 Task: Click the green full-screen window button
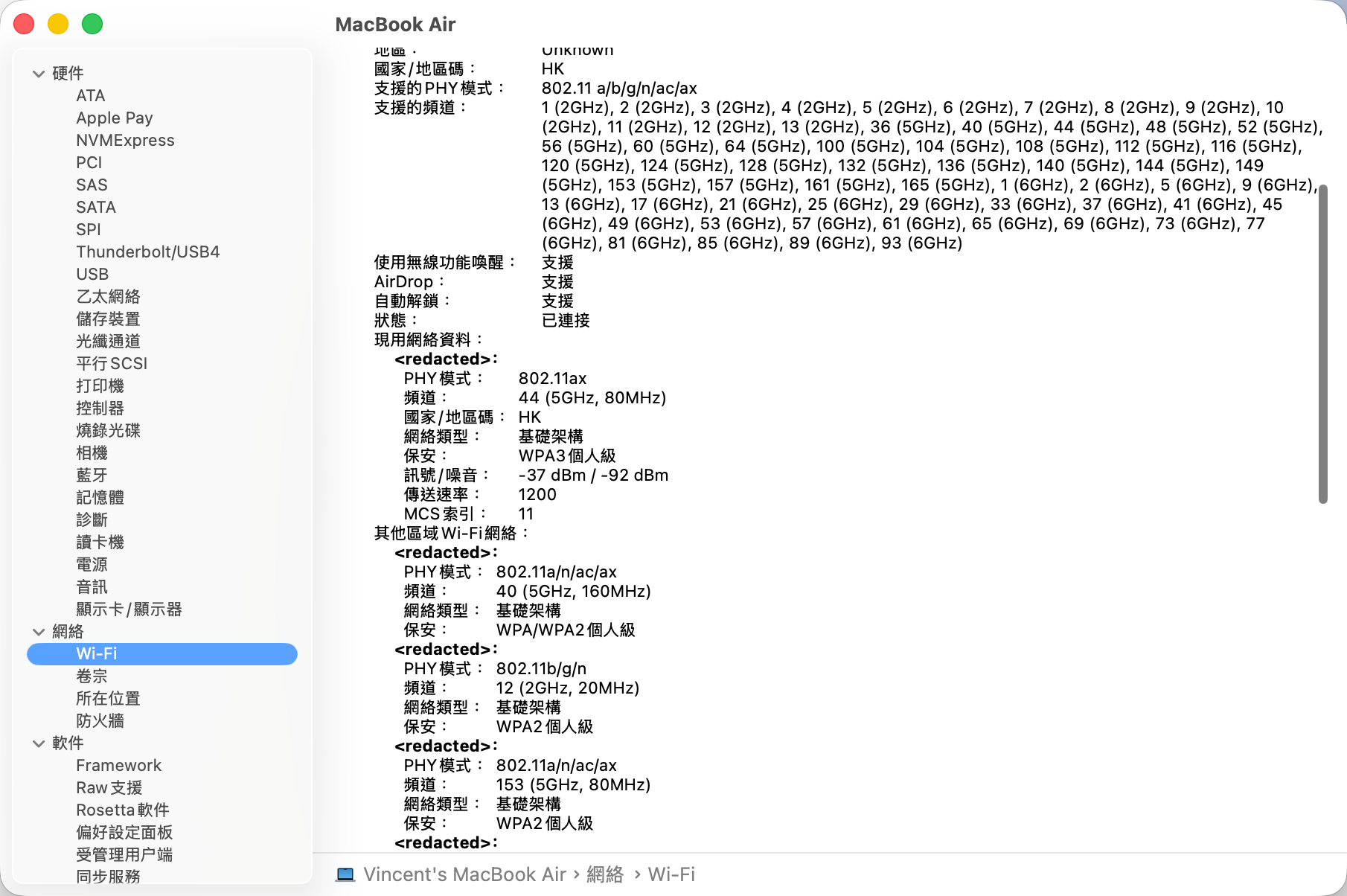[x=92, y=24]
